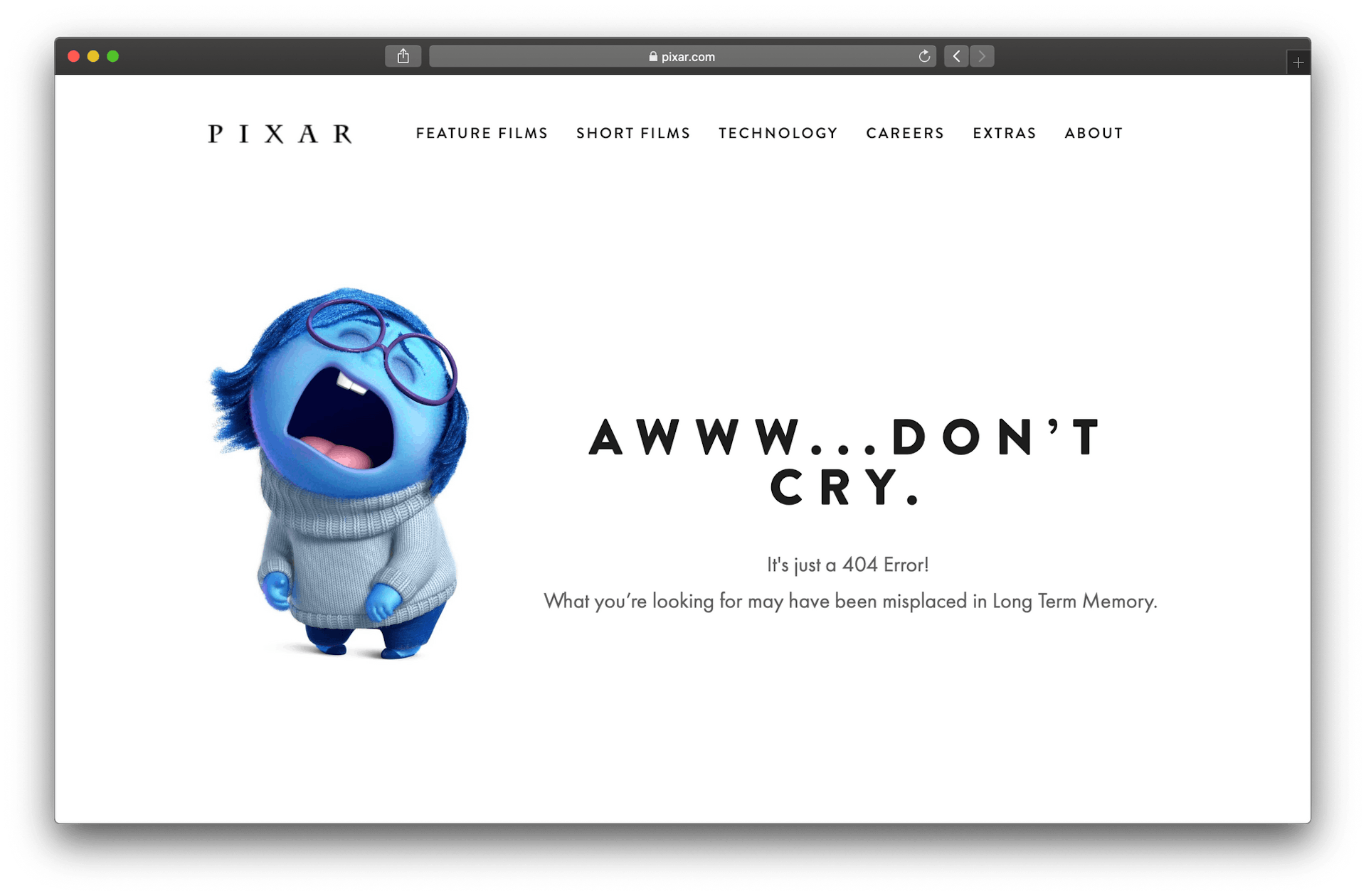
Task: Click the 404 Error message text
Action: coord(846,564)
